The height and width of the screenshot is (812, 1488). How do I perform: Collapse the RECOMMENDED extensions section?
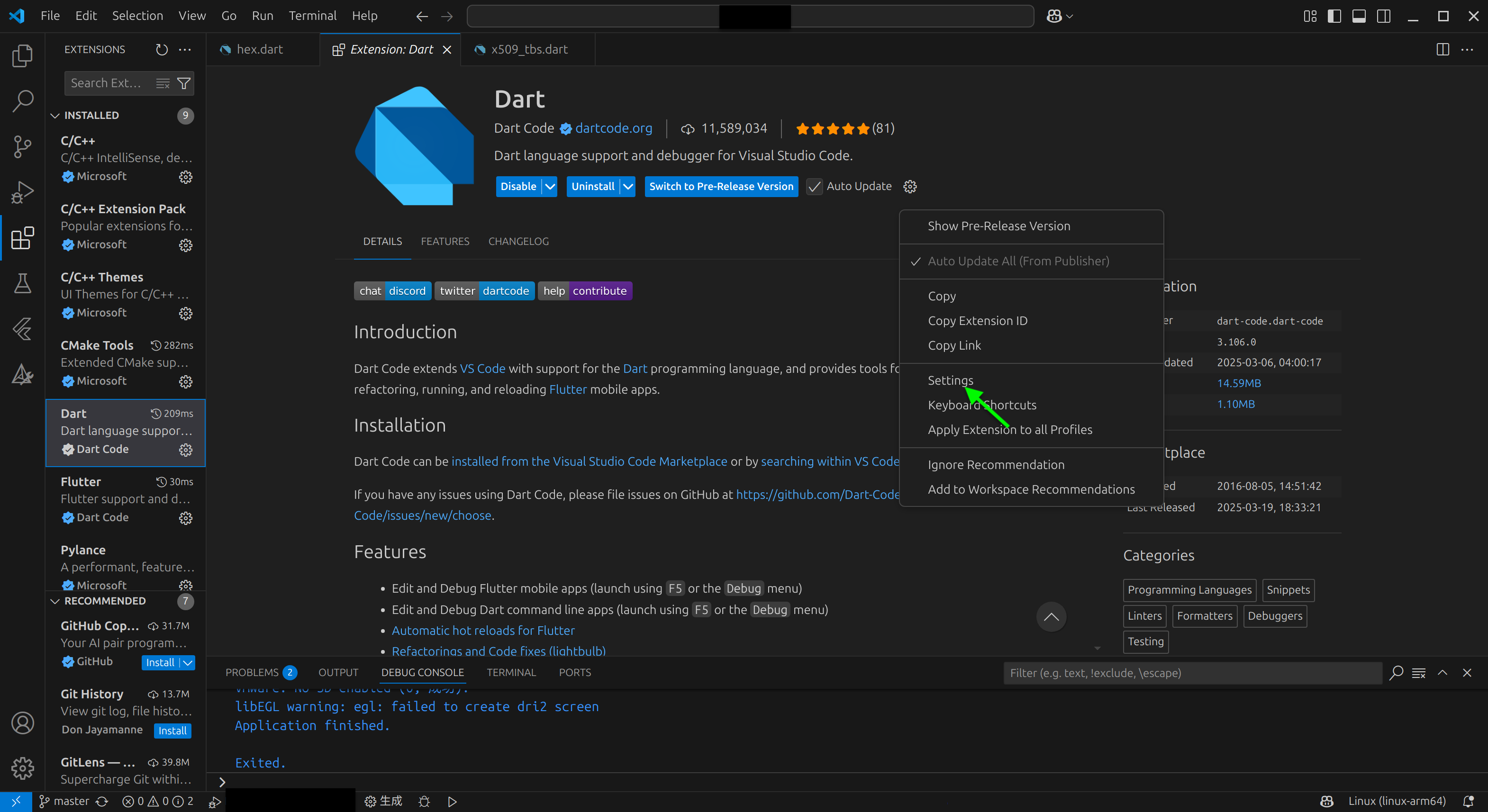(55, 601)
